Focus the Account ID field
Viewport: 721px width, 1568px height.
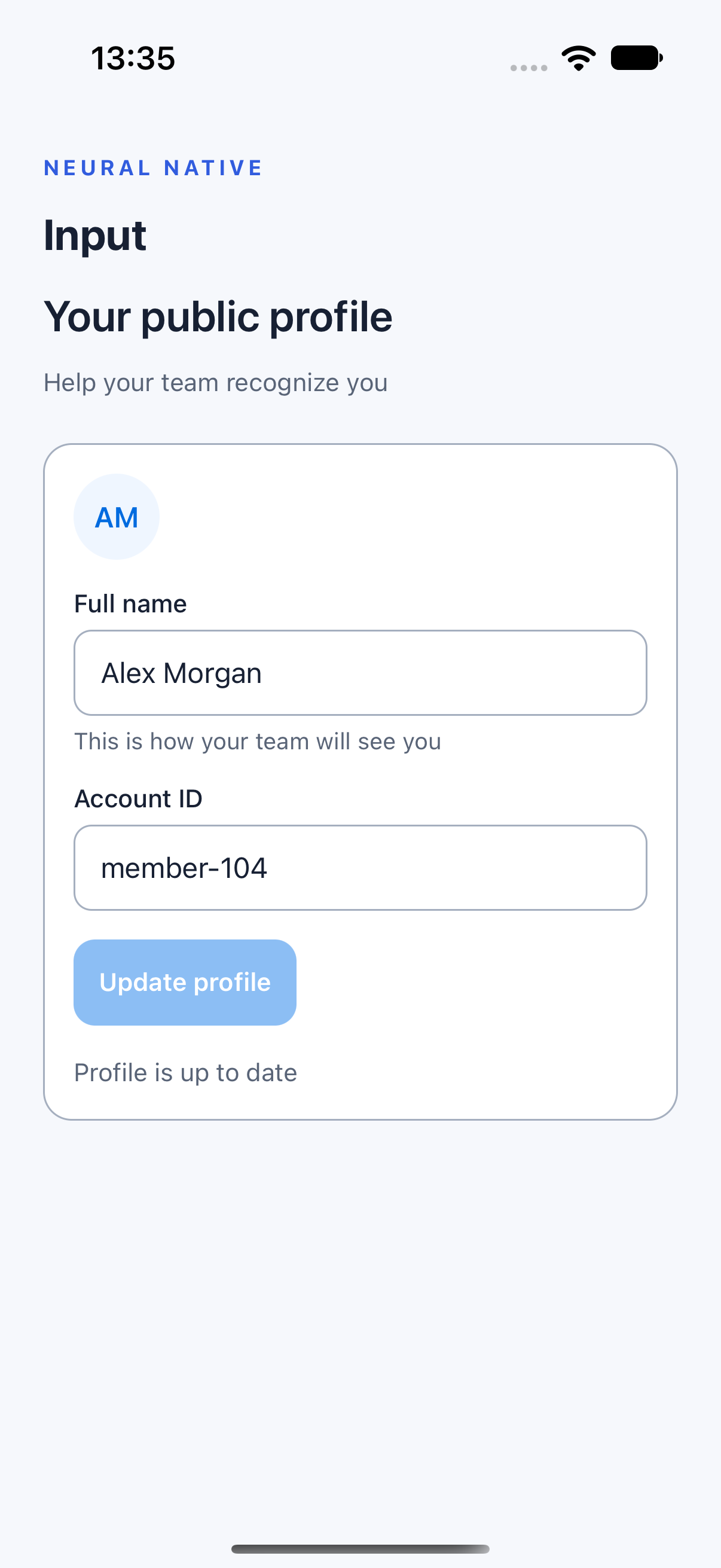[x=360, y=868]
